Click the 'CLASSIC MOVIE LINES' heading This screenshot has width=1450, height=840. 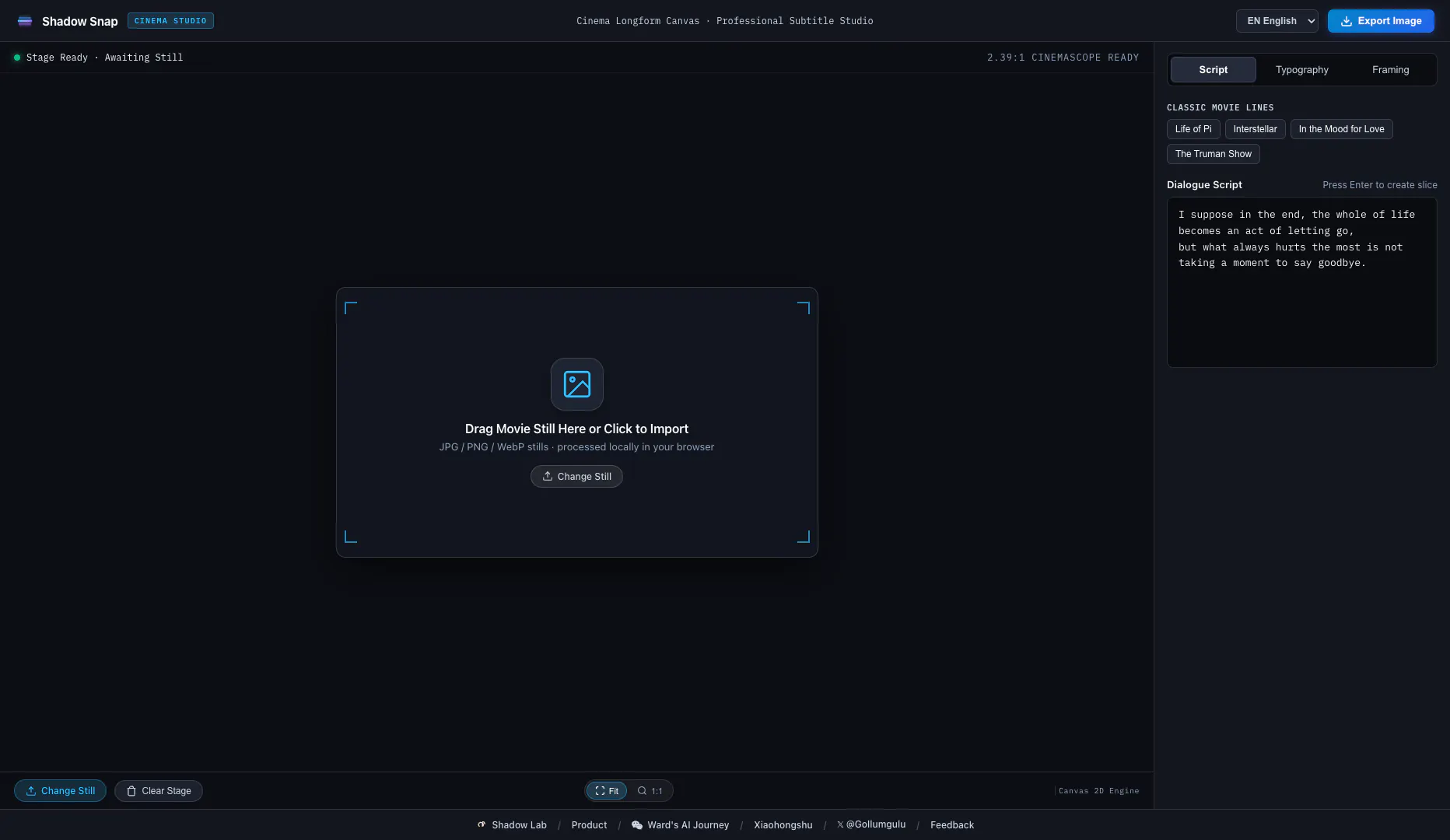[x=1220, y=108]
